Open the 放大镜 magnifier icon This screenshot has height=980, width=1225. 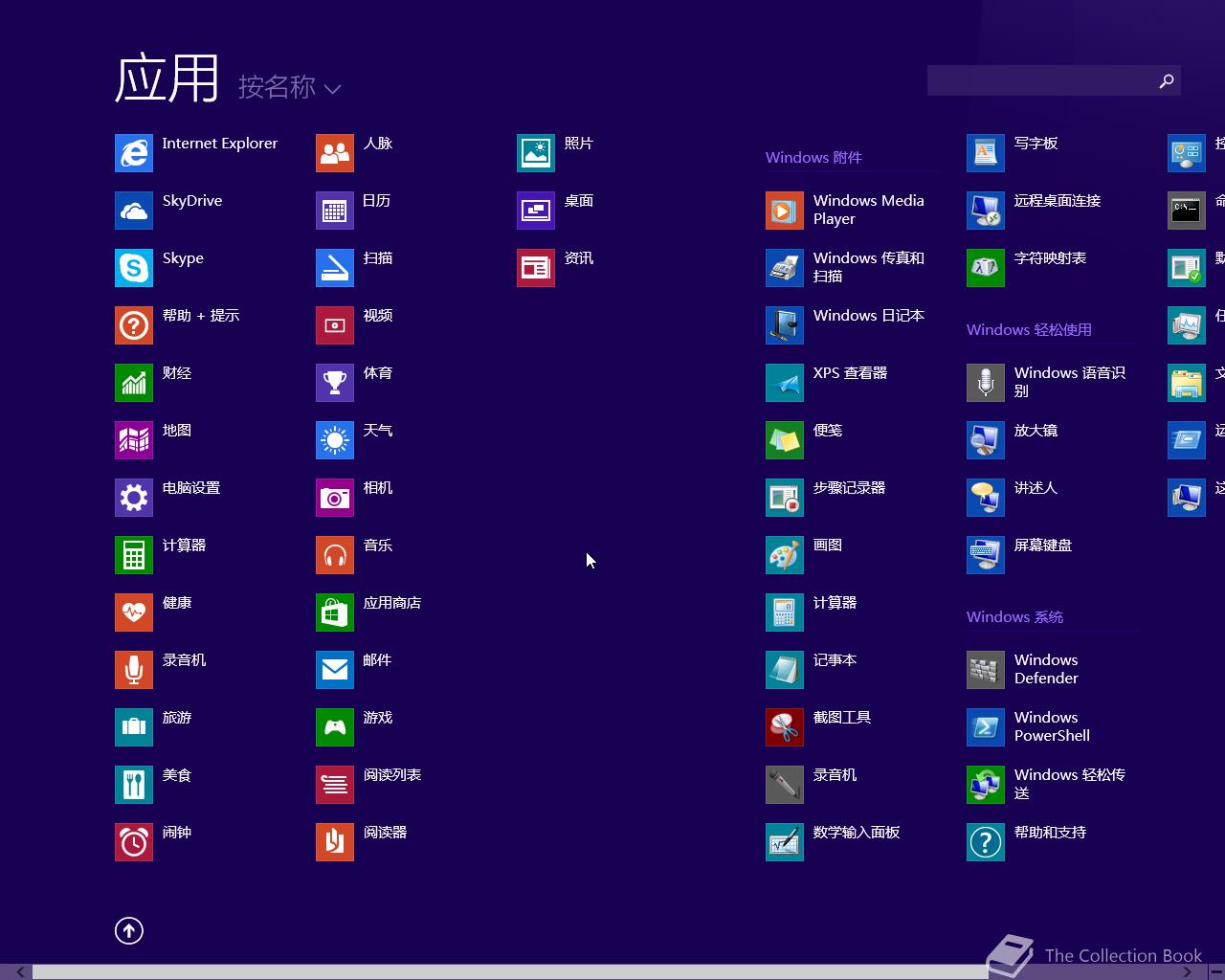click(986, 440)
